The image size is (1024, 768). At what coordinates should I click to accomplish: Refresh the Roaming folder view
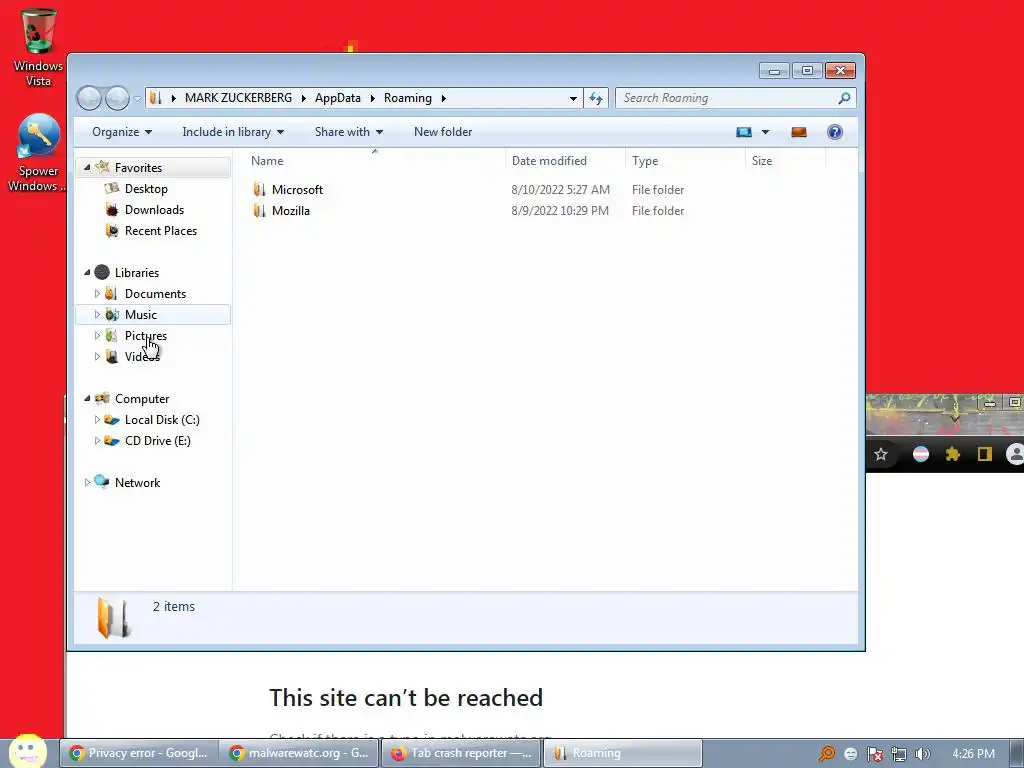point(596,98)
